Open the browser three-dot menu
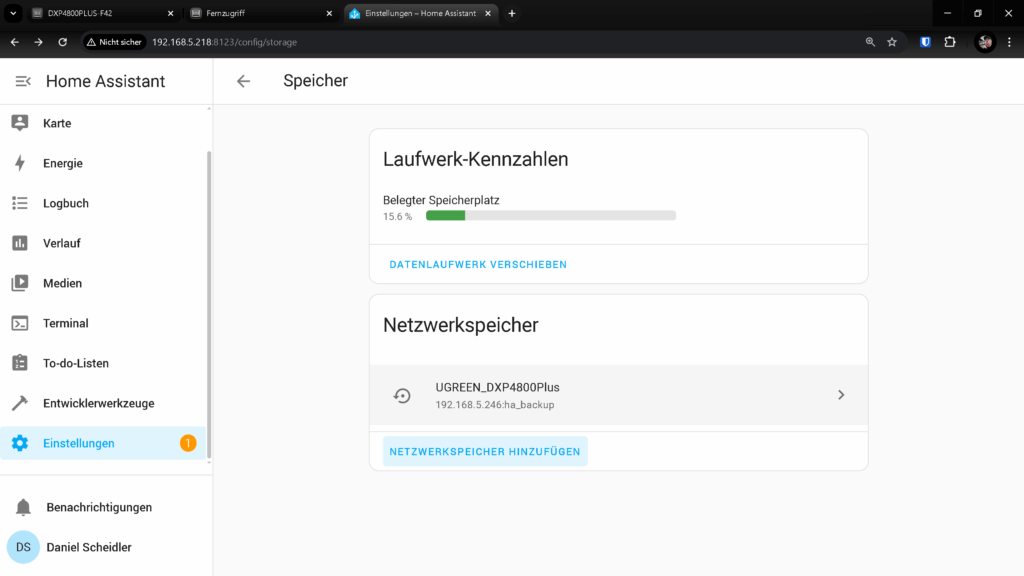The height and width of the screenshot is (576, 1024). tap(1010, 42)
